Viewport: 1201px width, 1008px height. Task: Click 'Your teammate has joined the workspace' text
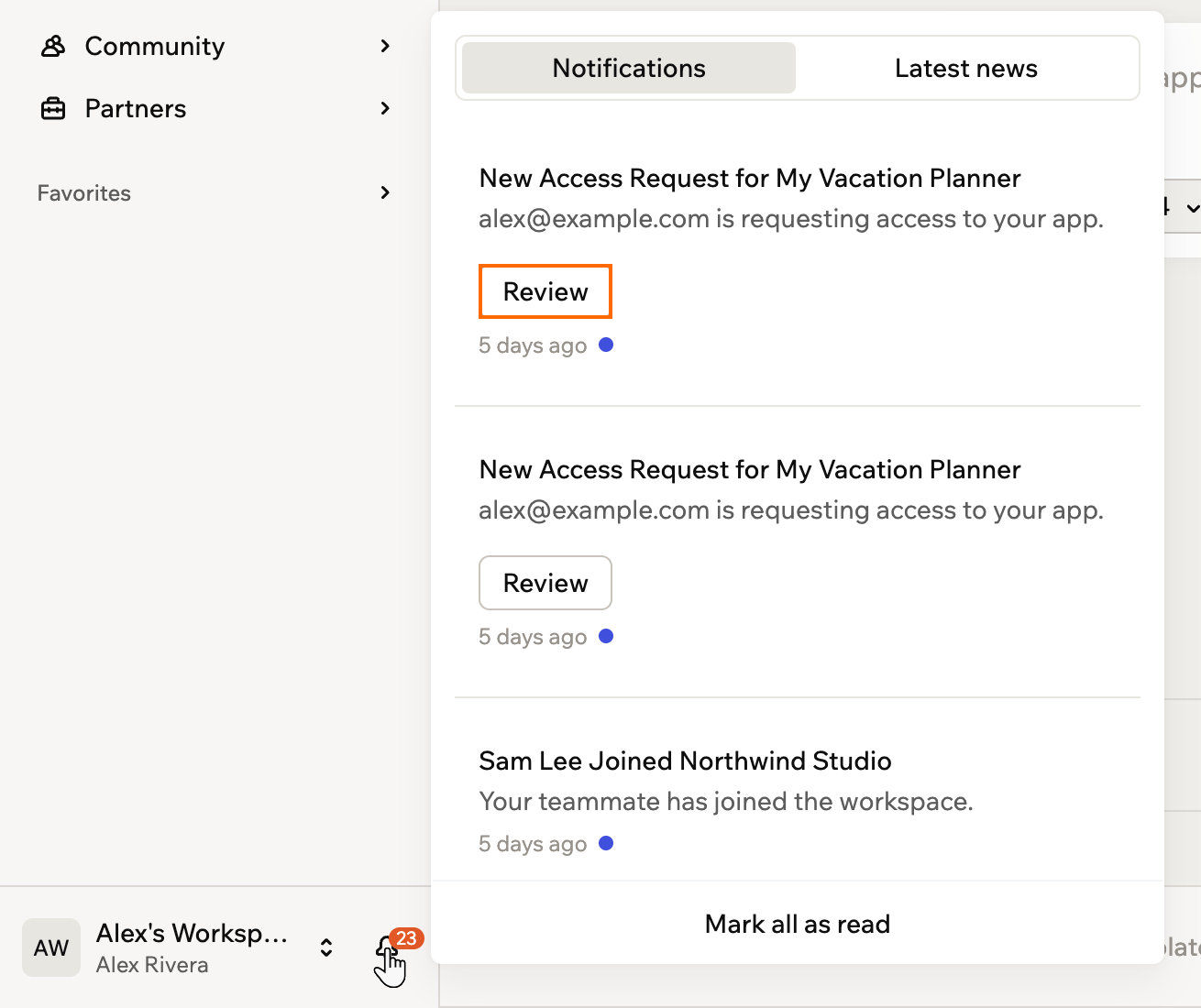coord(726,801)
